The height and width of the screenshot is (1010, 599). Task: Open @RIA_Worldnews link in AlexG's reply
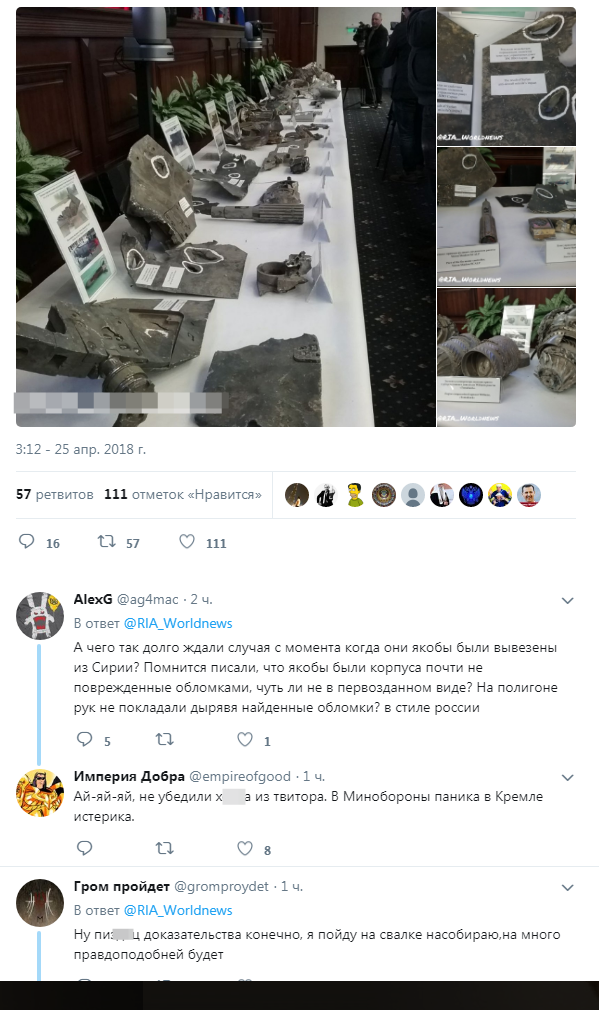pyautogui.click(x=178, y=623)
